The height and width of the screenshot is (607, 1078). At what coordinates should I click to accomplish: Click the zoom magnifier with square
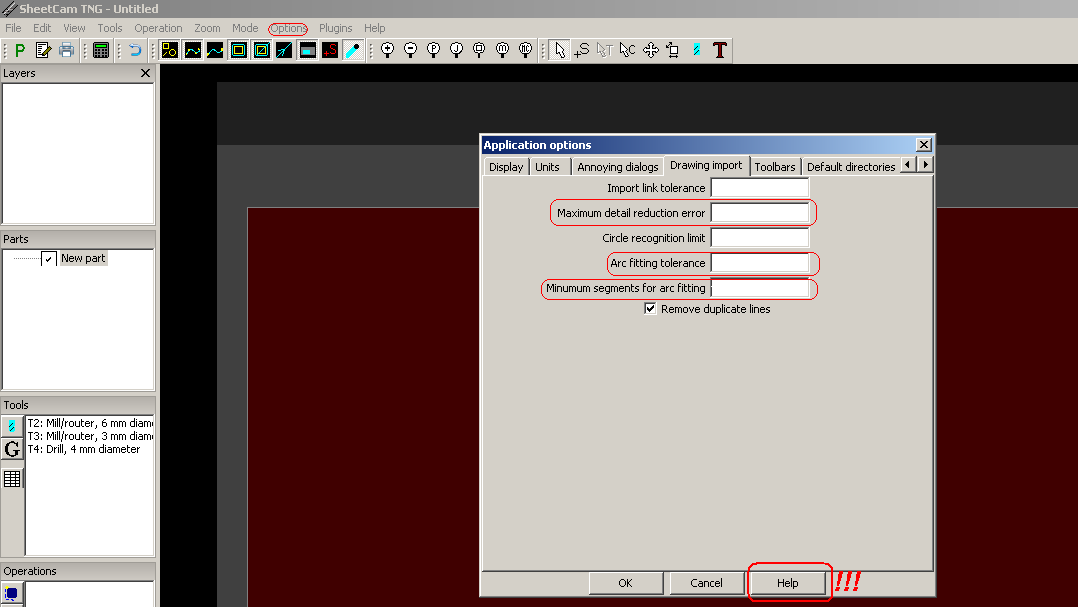[x=479, y=50]
